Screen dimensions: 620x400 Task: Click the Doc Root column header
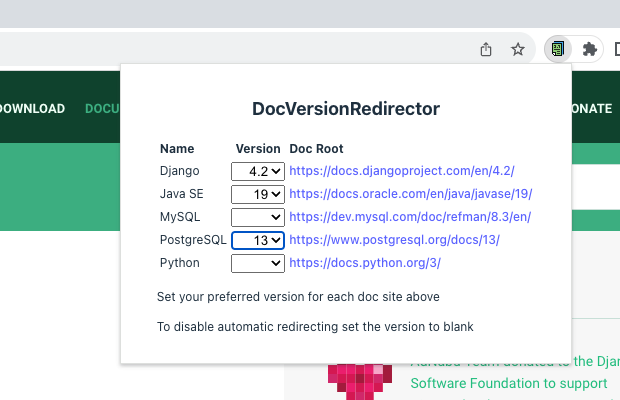[x=316, y=149]
